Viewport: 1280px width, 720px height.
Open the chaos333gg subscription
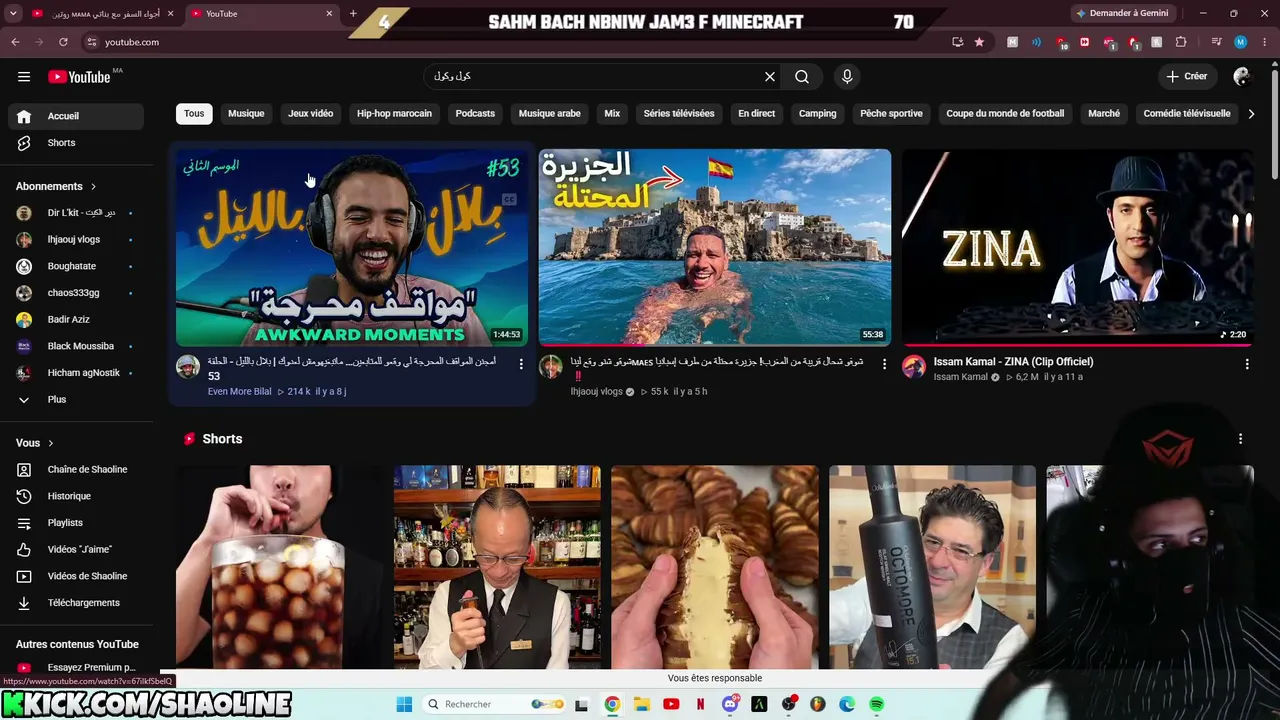(76, 293)
